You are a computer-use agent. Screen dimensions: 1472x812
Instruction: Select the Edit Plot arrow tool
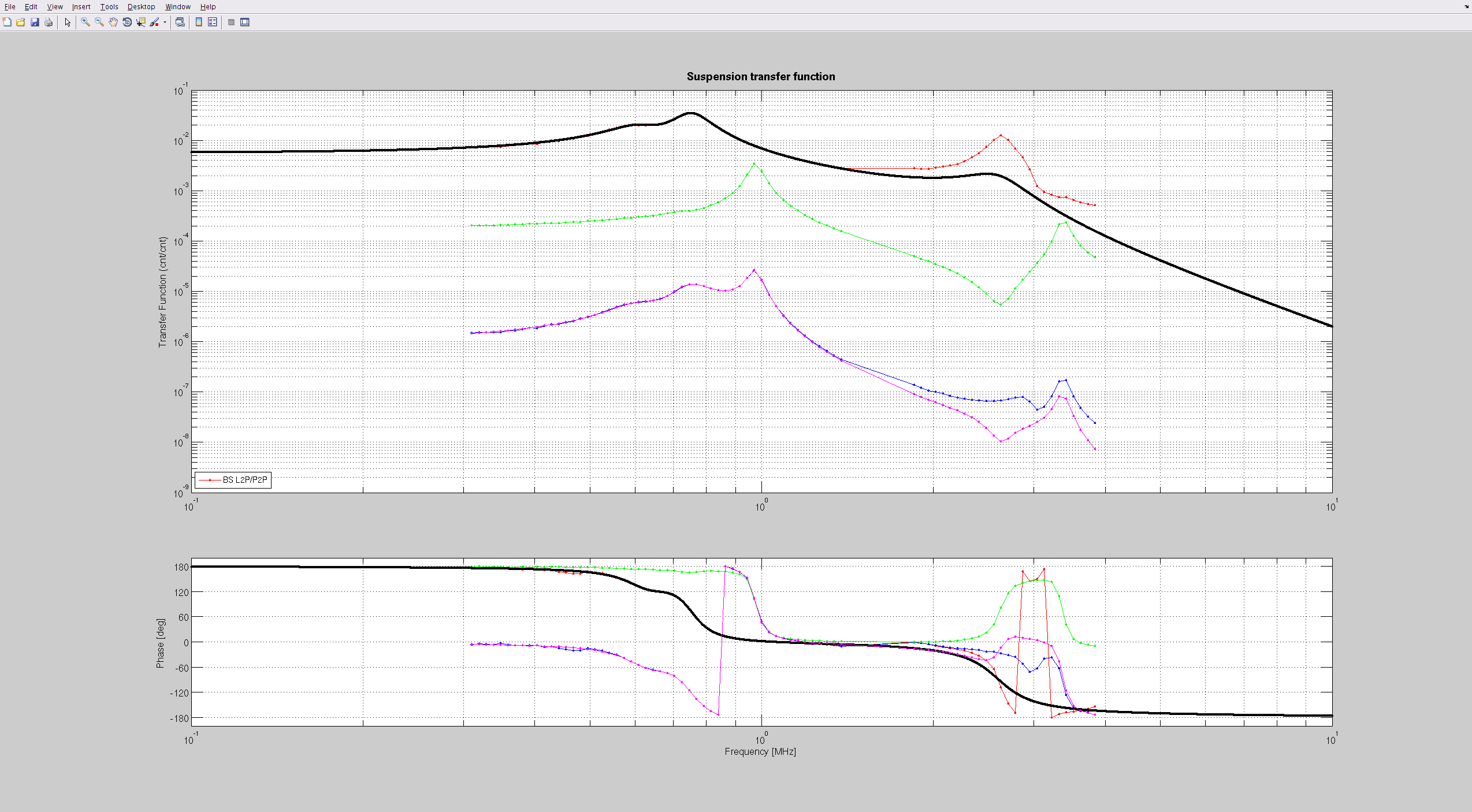tap(68, 22)
